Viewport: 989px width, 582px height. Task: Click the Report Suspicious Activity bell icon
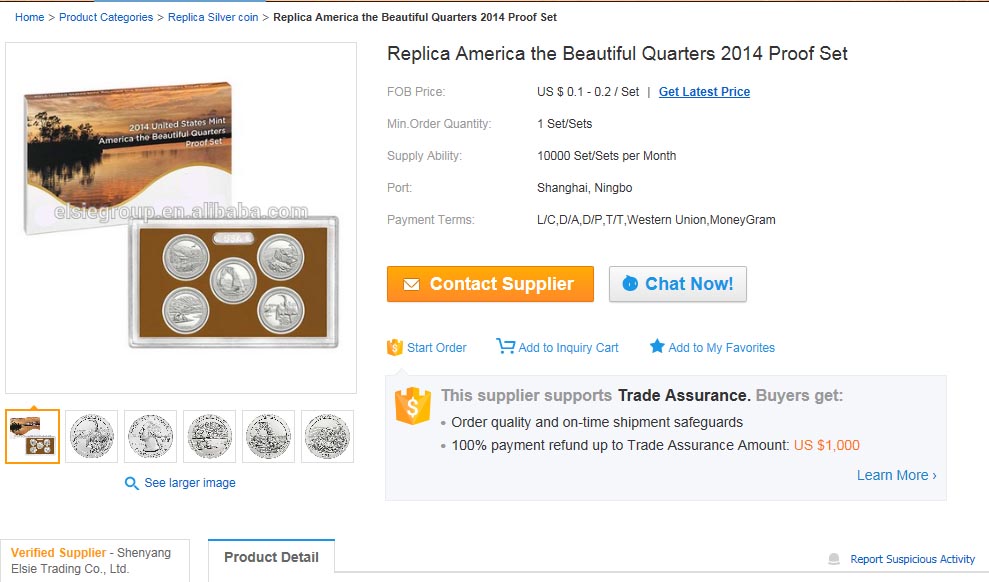point(834,559)
